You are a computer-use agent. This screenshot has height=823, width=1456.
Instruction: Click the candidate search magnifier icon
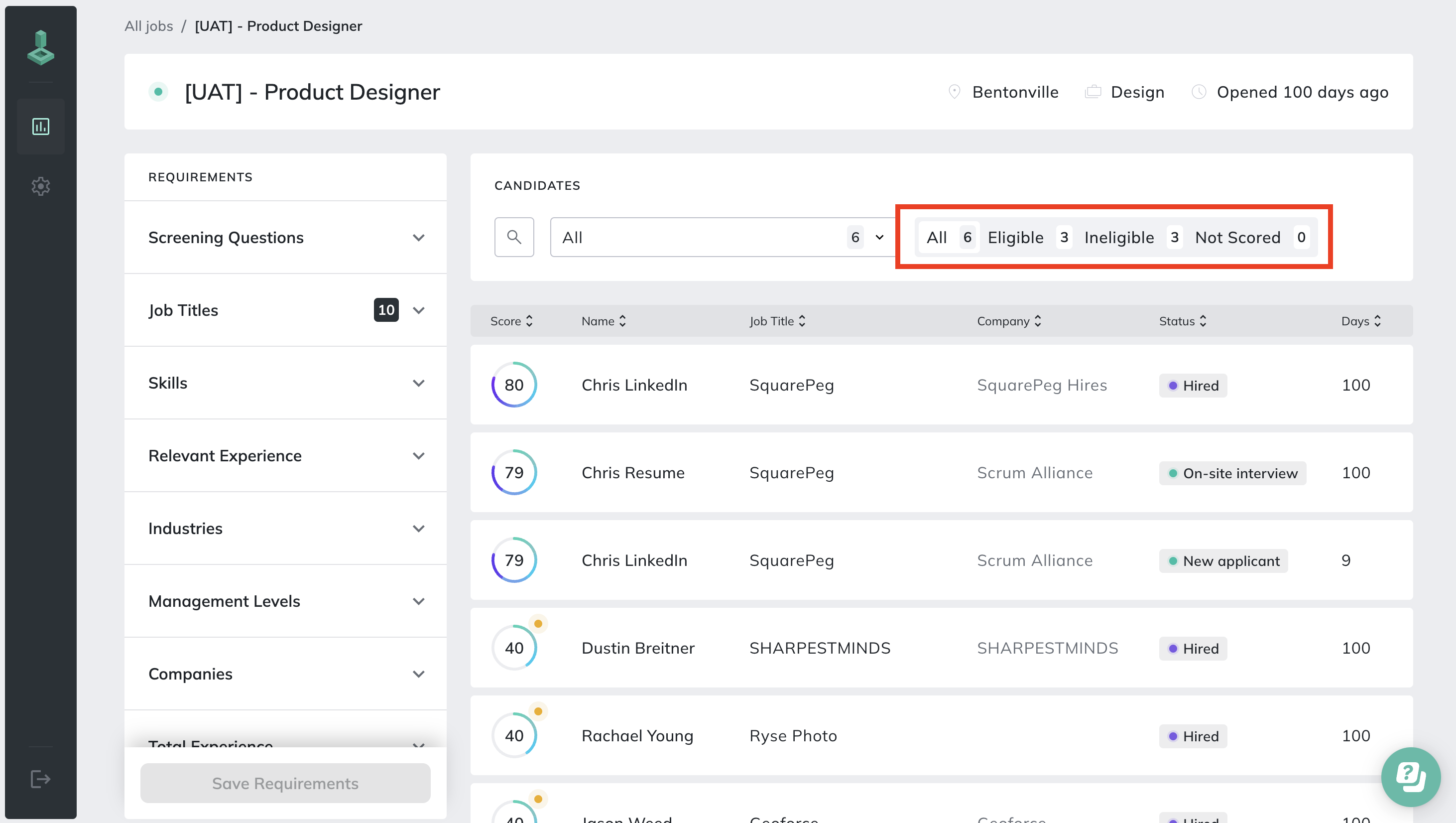pyautogui.click(x=514, y=237)
